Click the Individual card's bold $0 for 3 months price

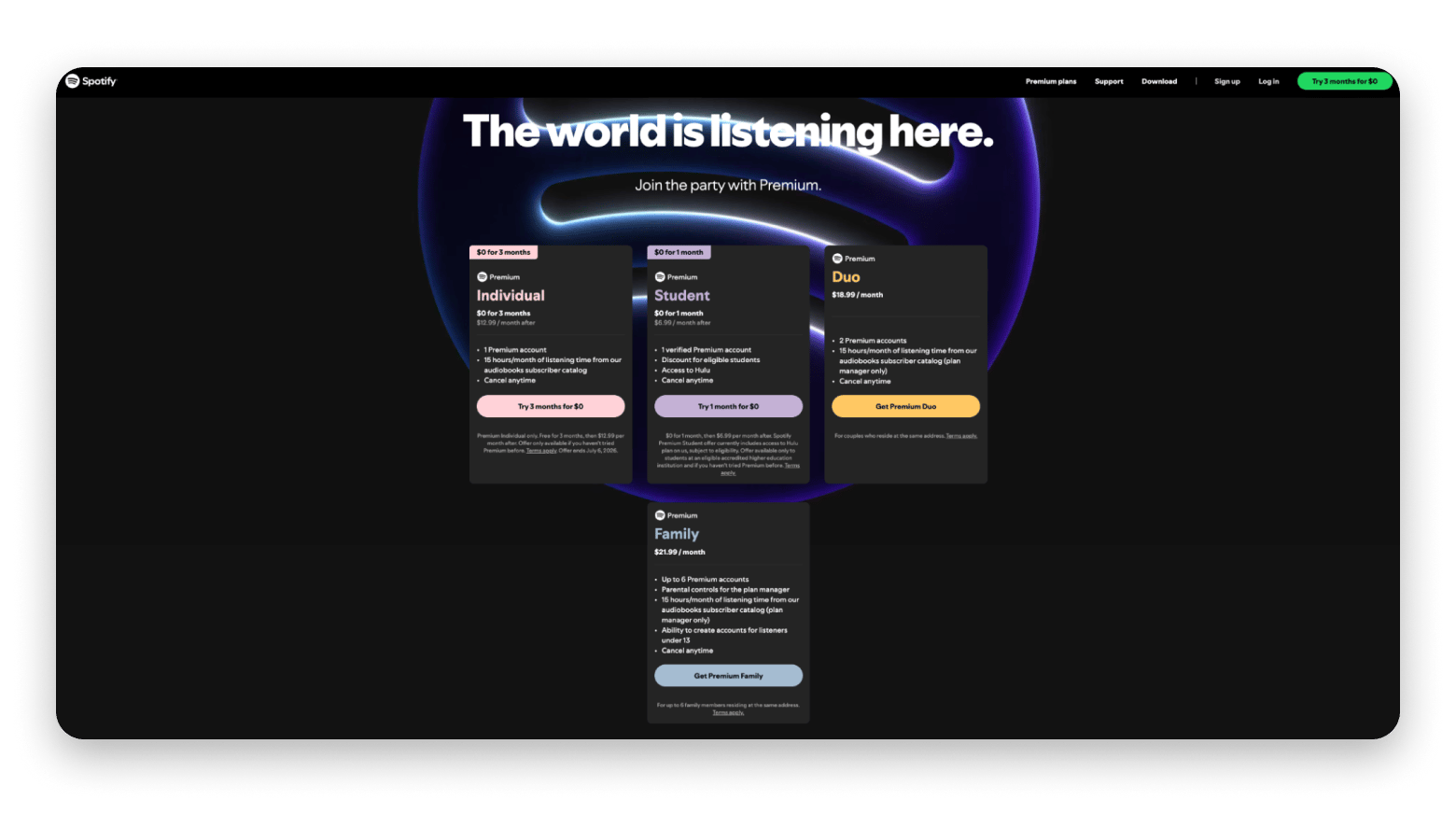coord(503,314)
